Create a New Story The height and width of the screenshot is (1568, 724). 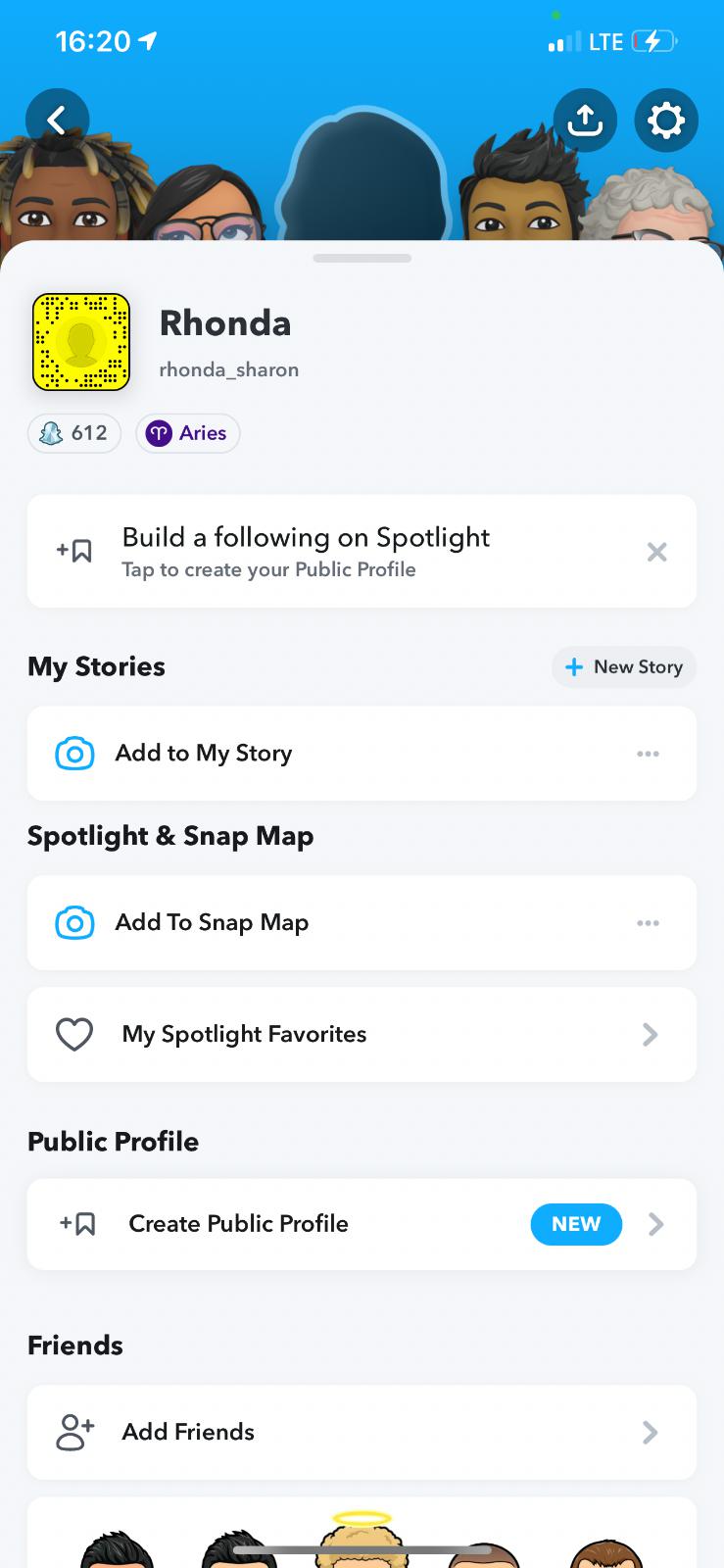[x=624, y=667]
